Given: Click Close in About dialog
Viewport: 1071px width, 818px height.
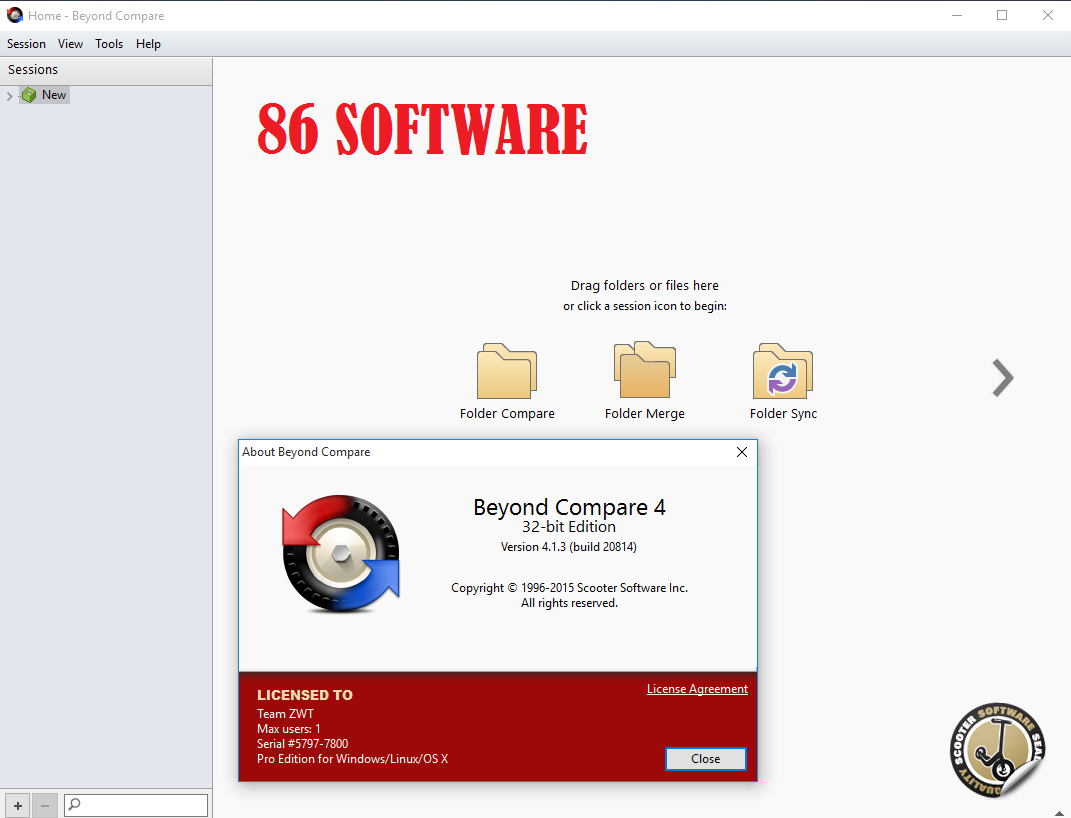Looking at the screenshot, I should (706, 759).
